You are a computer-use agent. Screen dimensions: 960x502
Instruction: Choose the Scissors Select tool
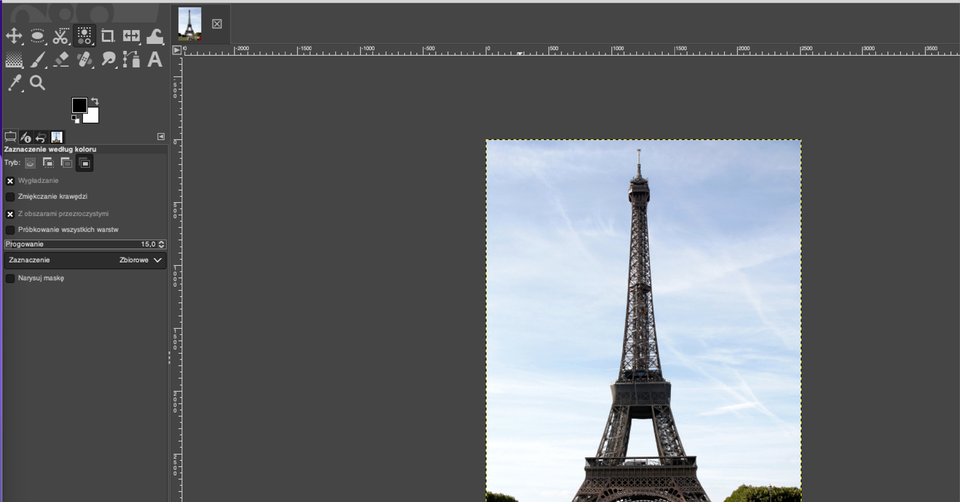(x=61, y=36)
